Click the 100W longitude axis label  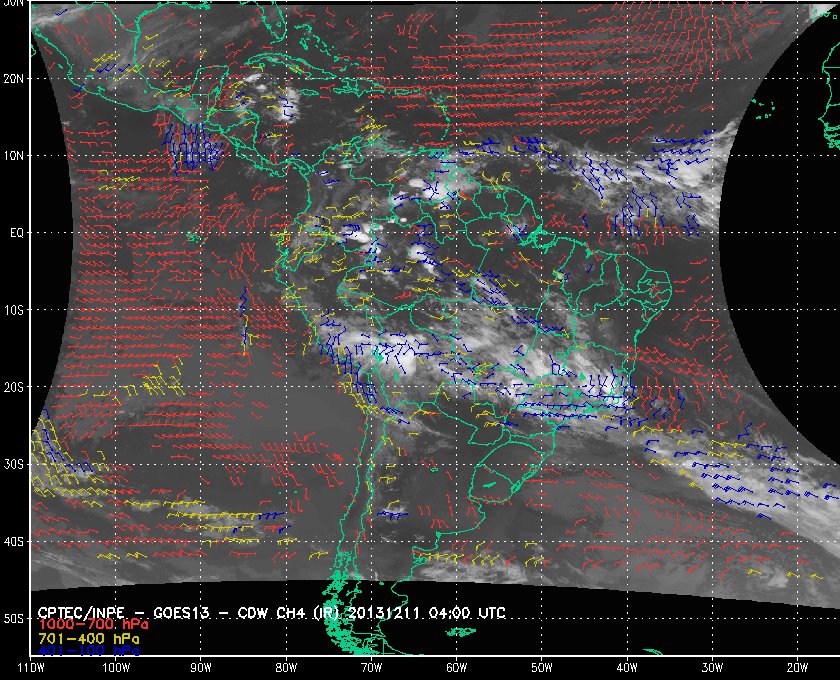point(116,668)
